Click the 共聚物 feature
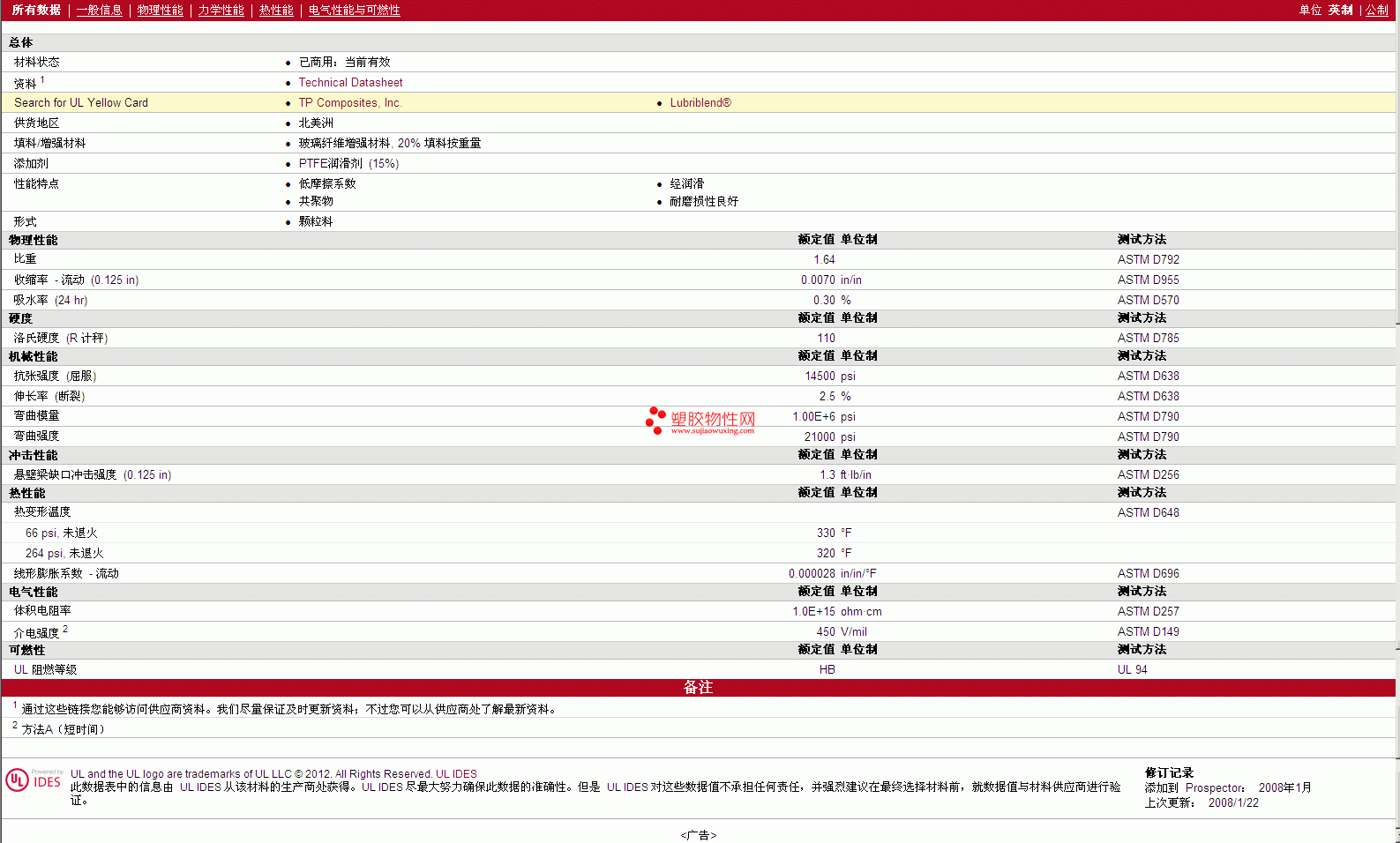 pyautogui.click(x=316, y=202)
